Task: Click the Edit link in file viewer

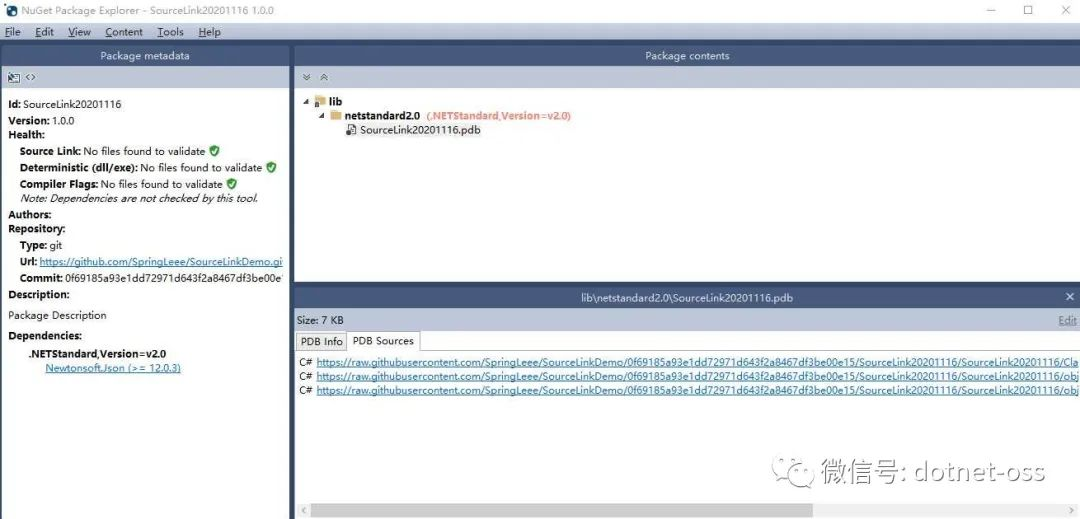Action: pyautogui.click(x=1067, y=320)
